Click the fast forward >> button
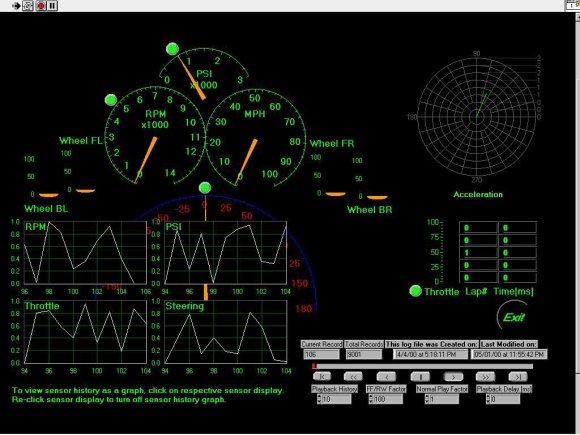 coord(485,377)
